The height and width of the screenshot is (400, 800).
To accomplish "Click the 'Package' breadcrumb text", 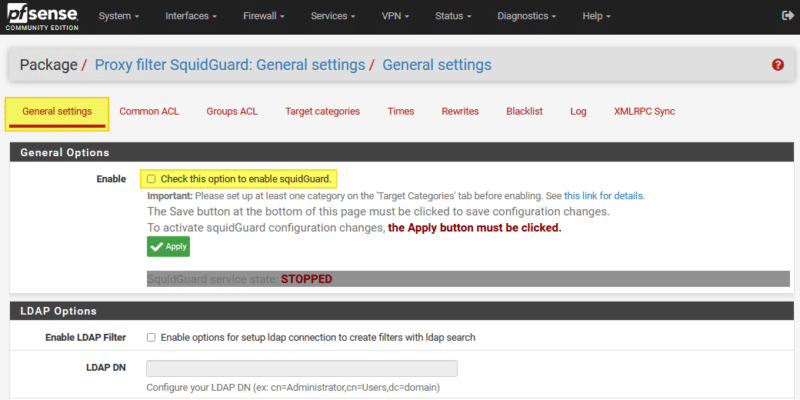I will tap(48, 65).
